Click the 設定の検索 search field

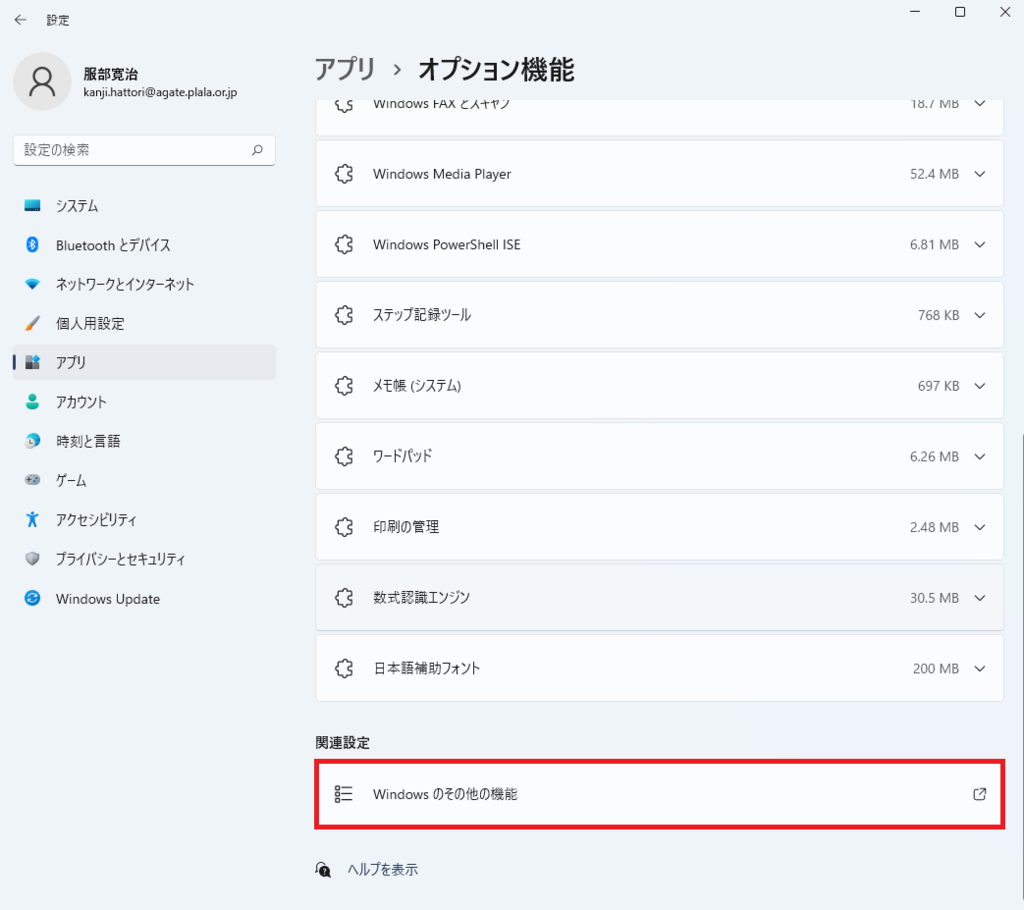(x=144, y=150)
